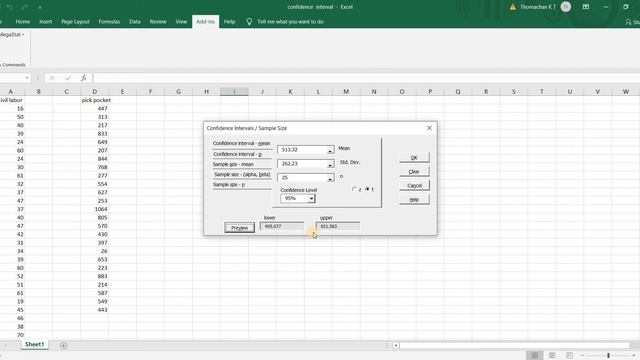
Task: Click the n input field showing 25
Action: click(302, 178)
